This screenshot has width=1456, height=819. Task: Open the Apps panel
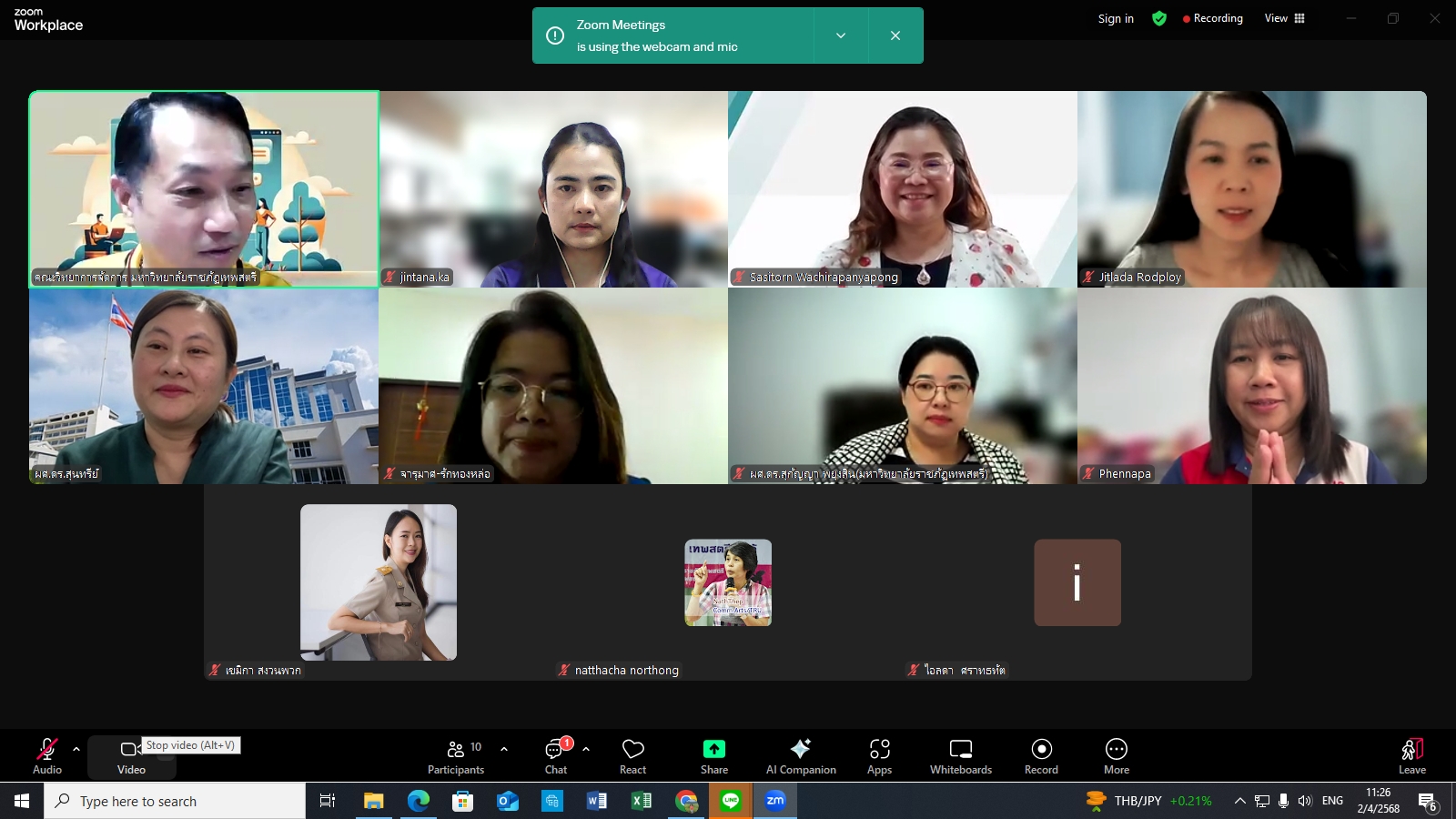pyautogui.click(x=879, y=756)
